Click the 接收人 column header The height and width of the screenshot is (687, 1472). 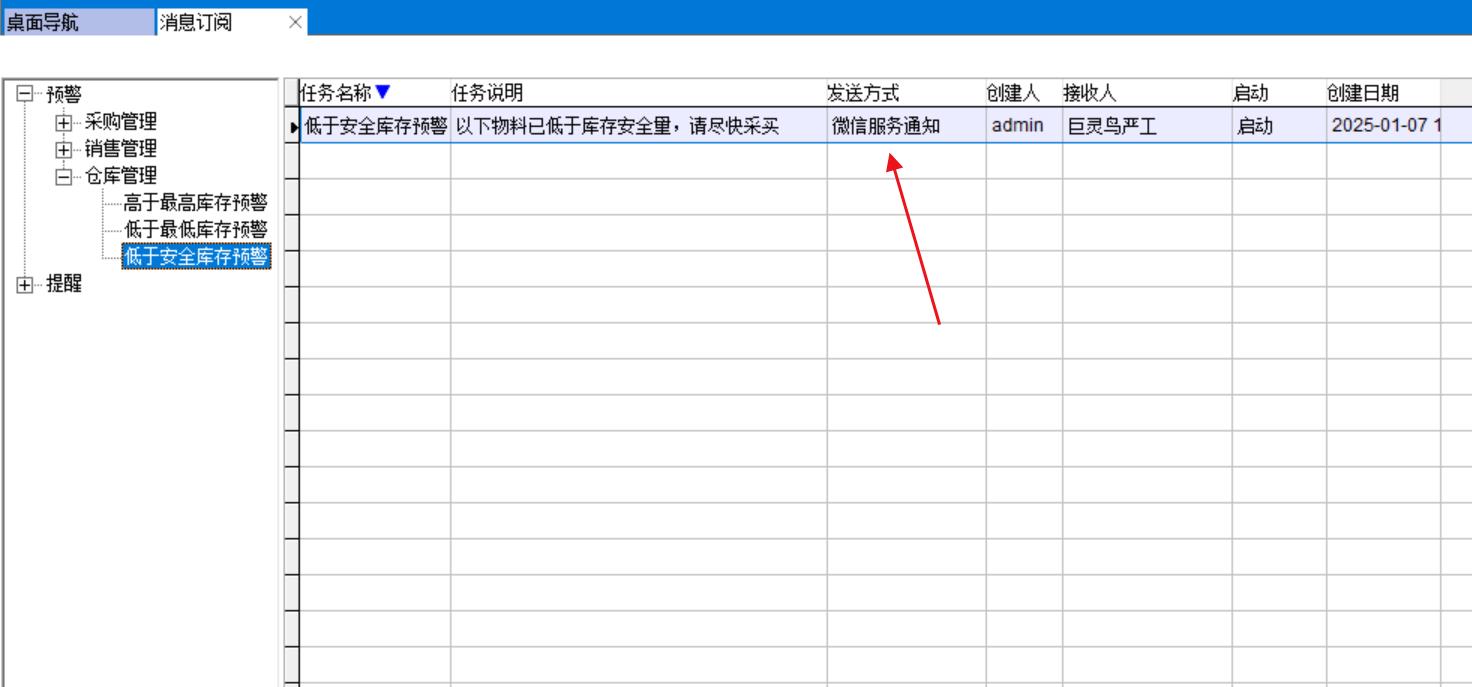1145,93
